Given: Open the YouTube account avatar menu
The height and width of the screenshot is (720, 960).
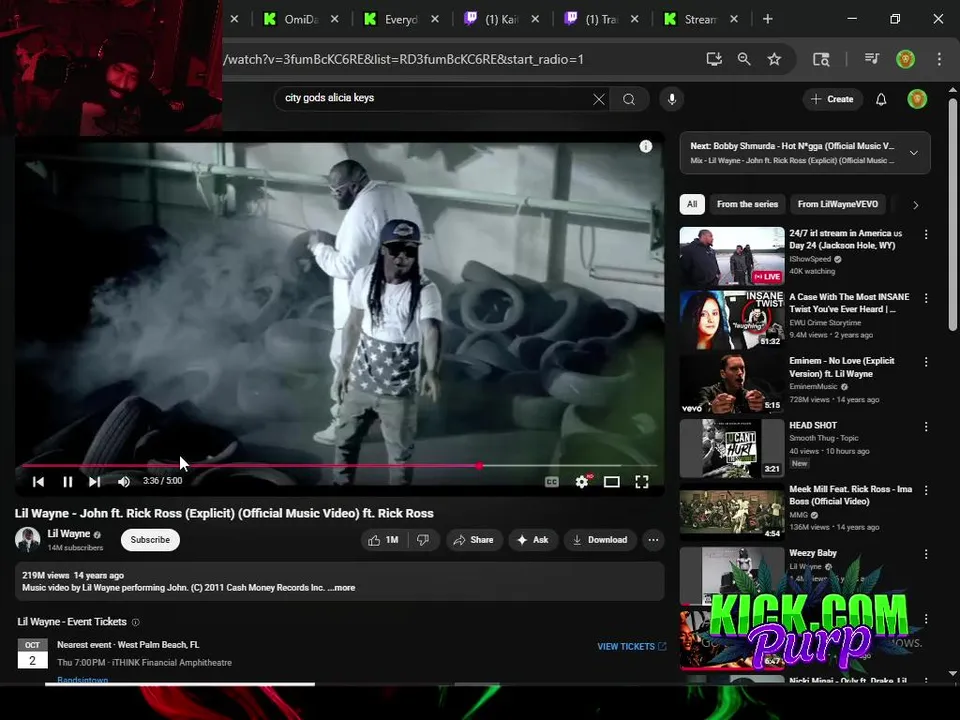Looking at the screenshot, I should coord(917,99).
